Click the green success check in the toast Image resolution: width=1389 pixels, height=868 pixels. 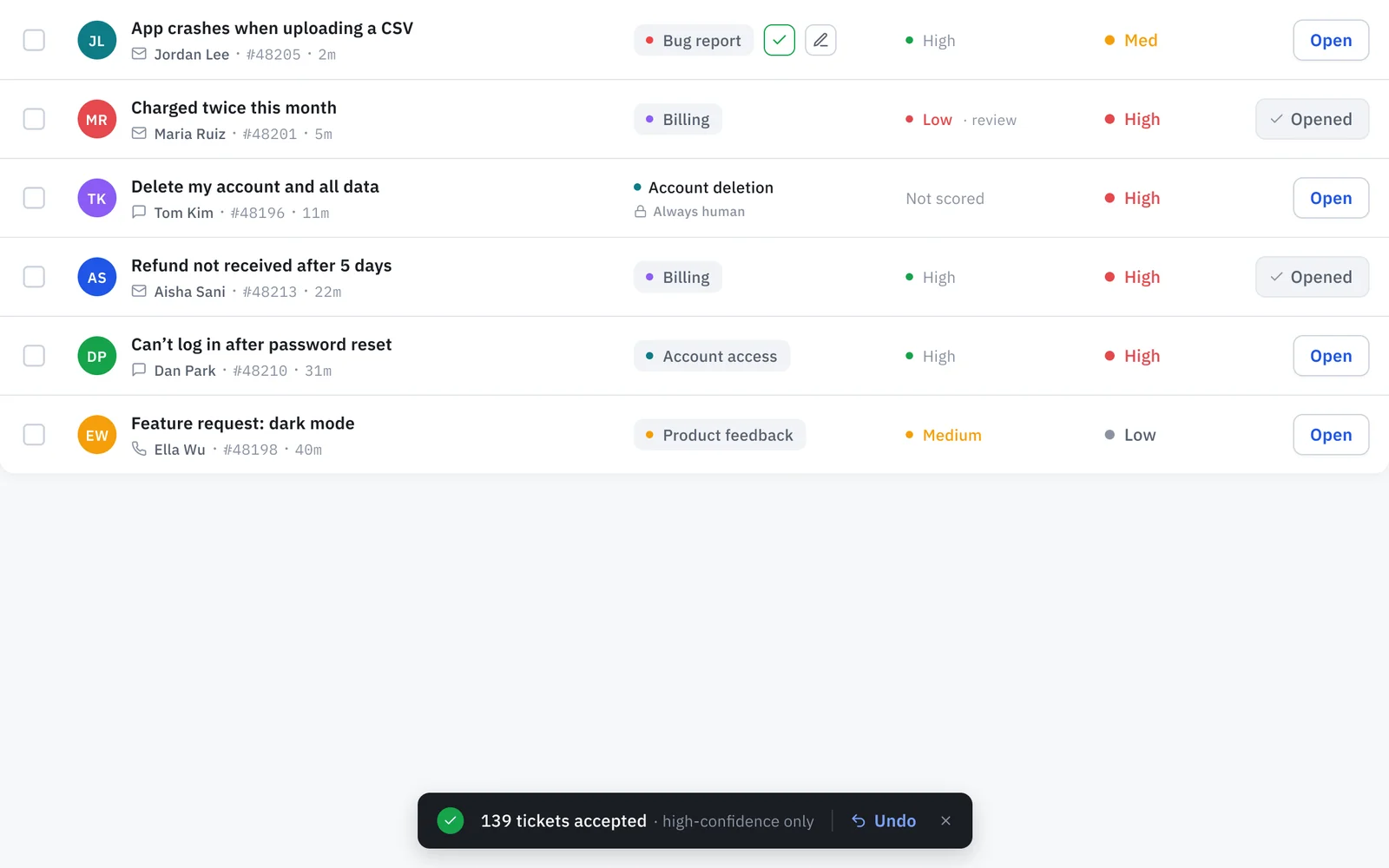click(450, 820)
